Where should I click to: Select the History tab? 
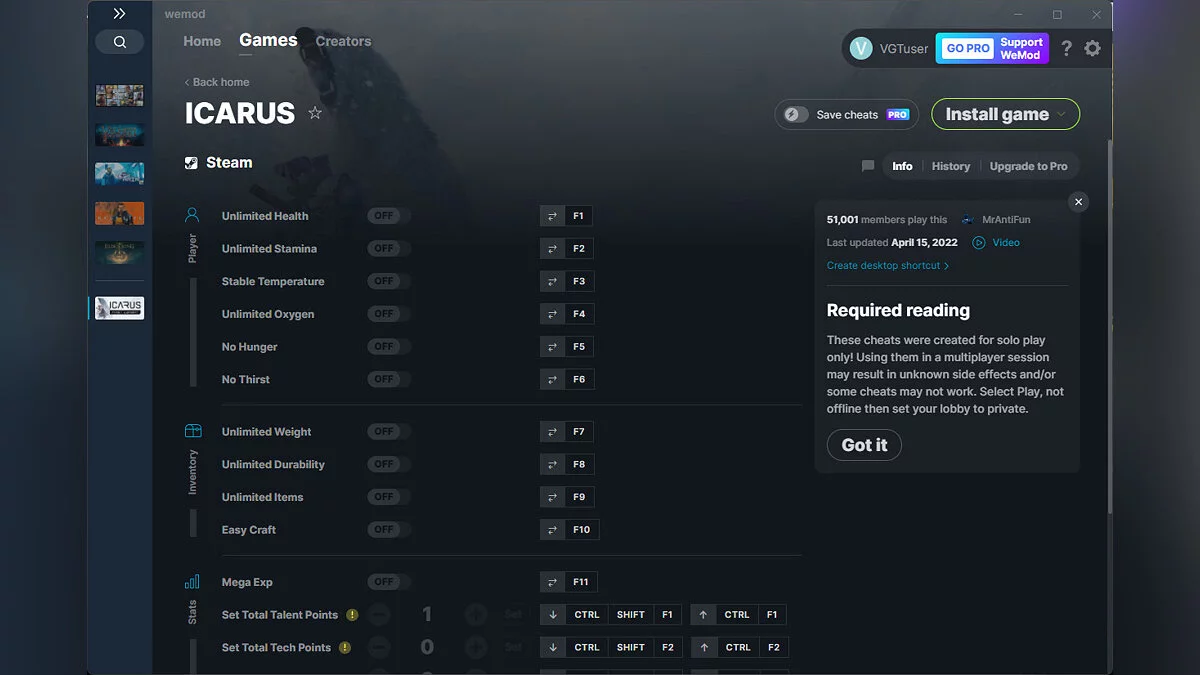pos(951,166)
